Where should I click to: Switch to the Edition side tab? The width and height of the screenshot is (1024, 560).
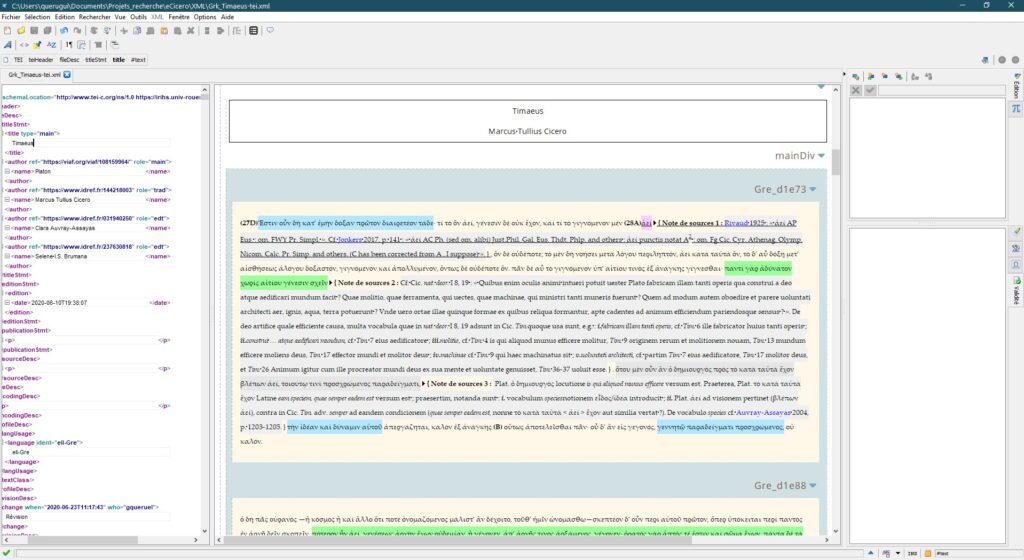coord(1016,86)
